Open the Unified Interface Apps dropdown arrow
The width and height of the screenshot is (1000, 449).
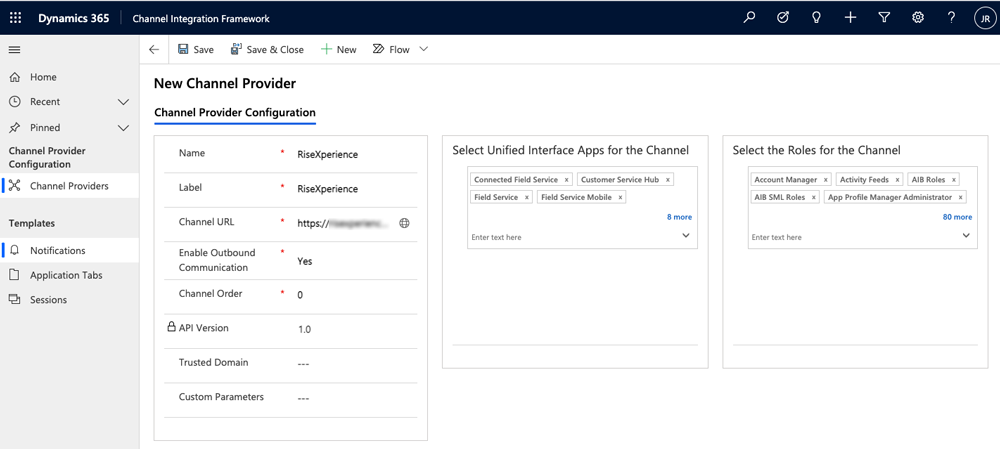[686, 236]
